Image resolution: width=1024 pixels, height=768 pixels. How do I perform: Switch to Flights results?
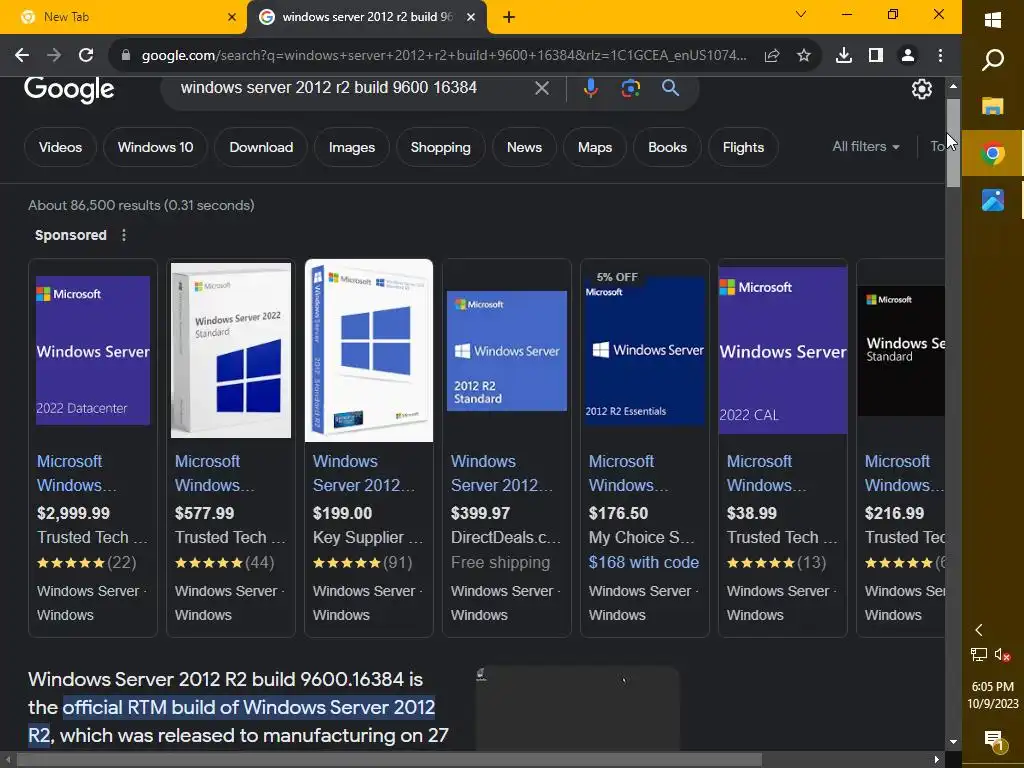pos(743,148)
